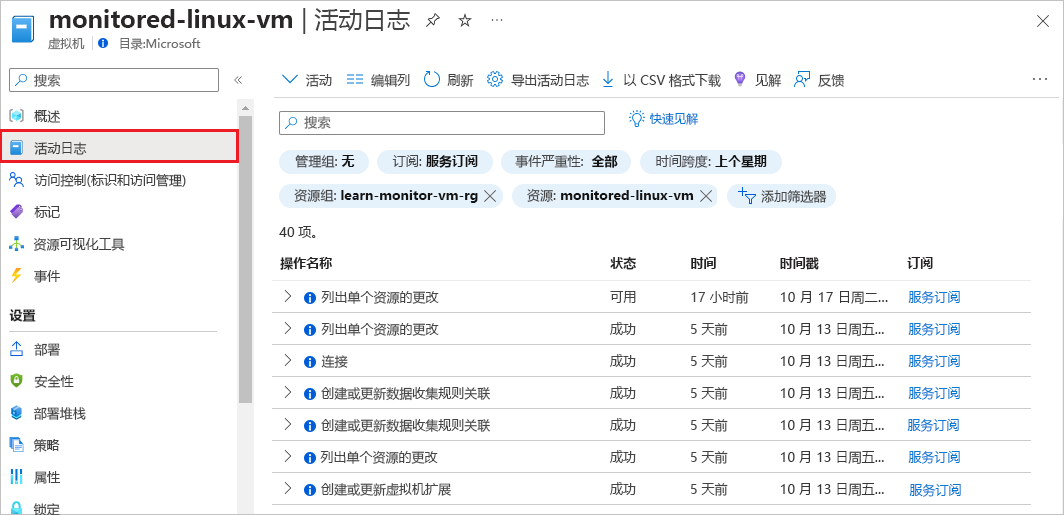Expand the 活动 dropdown in toolbar
The image size is (1064, 515).
(307, 80)
